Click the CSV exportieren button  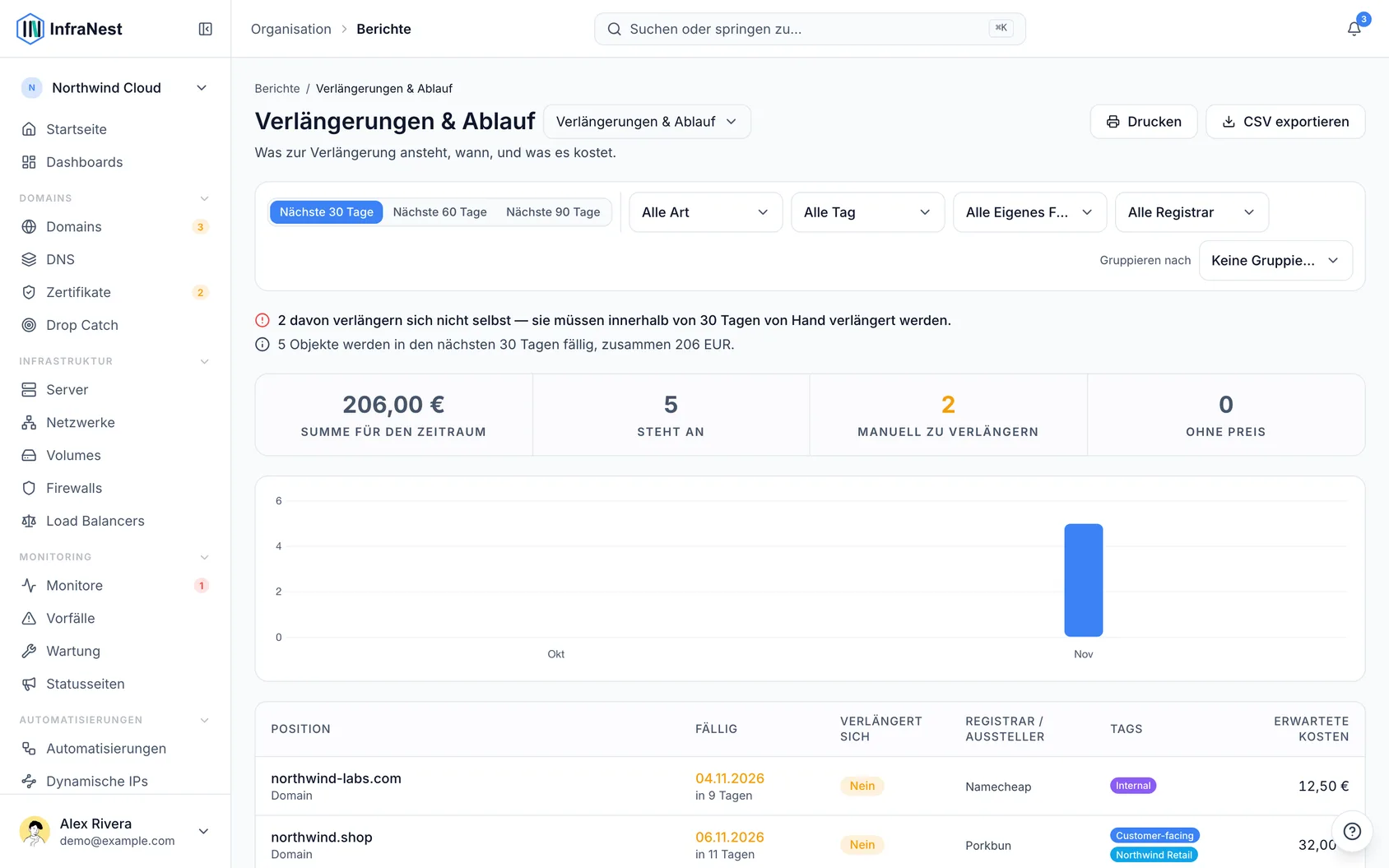1285,122
